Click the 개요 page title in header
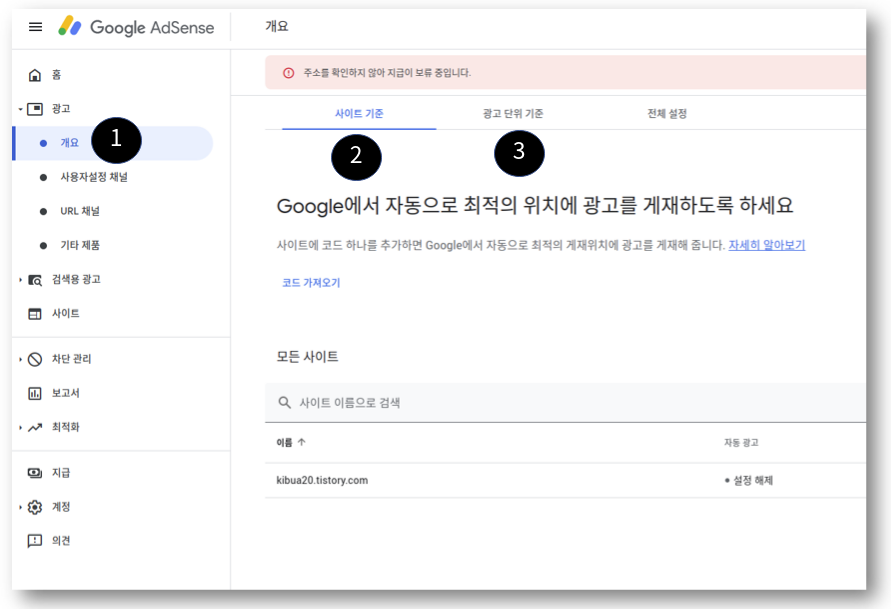Image resolution: width=891 pixels, height=609 pixels. click(x=277, y=26)
